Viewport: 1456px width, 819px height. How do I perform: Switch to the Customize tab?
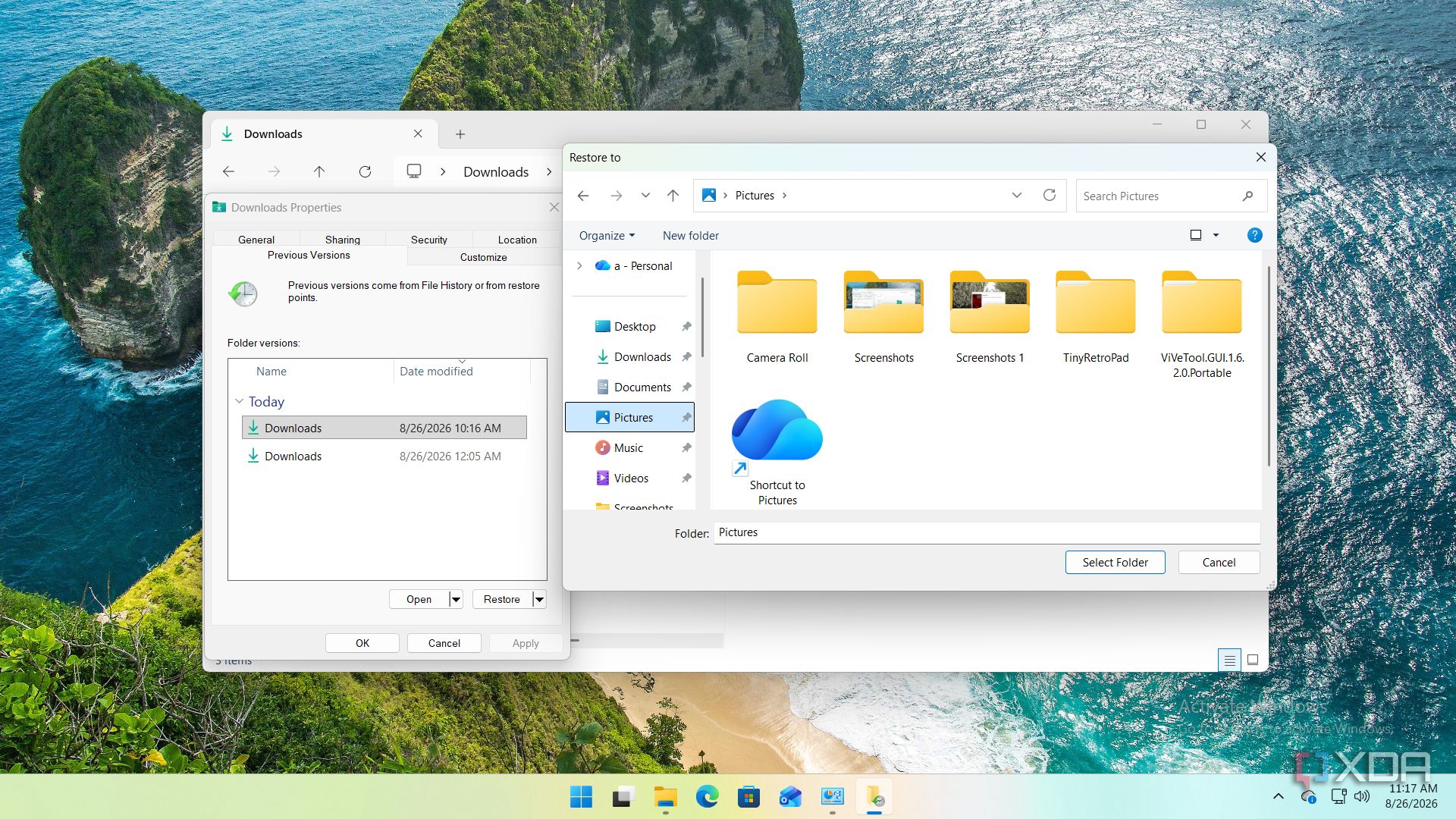(483, 257)
